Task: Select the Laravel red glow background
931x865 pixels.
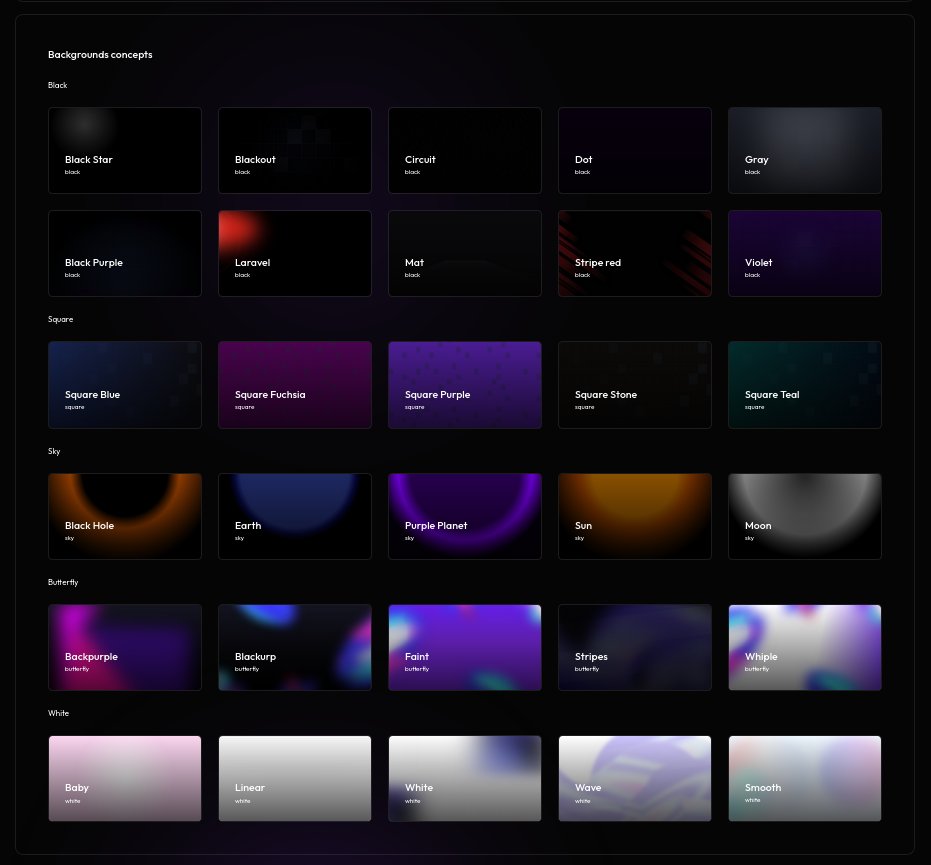Action: coord(295,253)
